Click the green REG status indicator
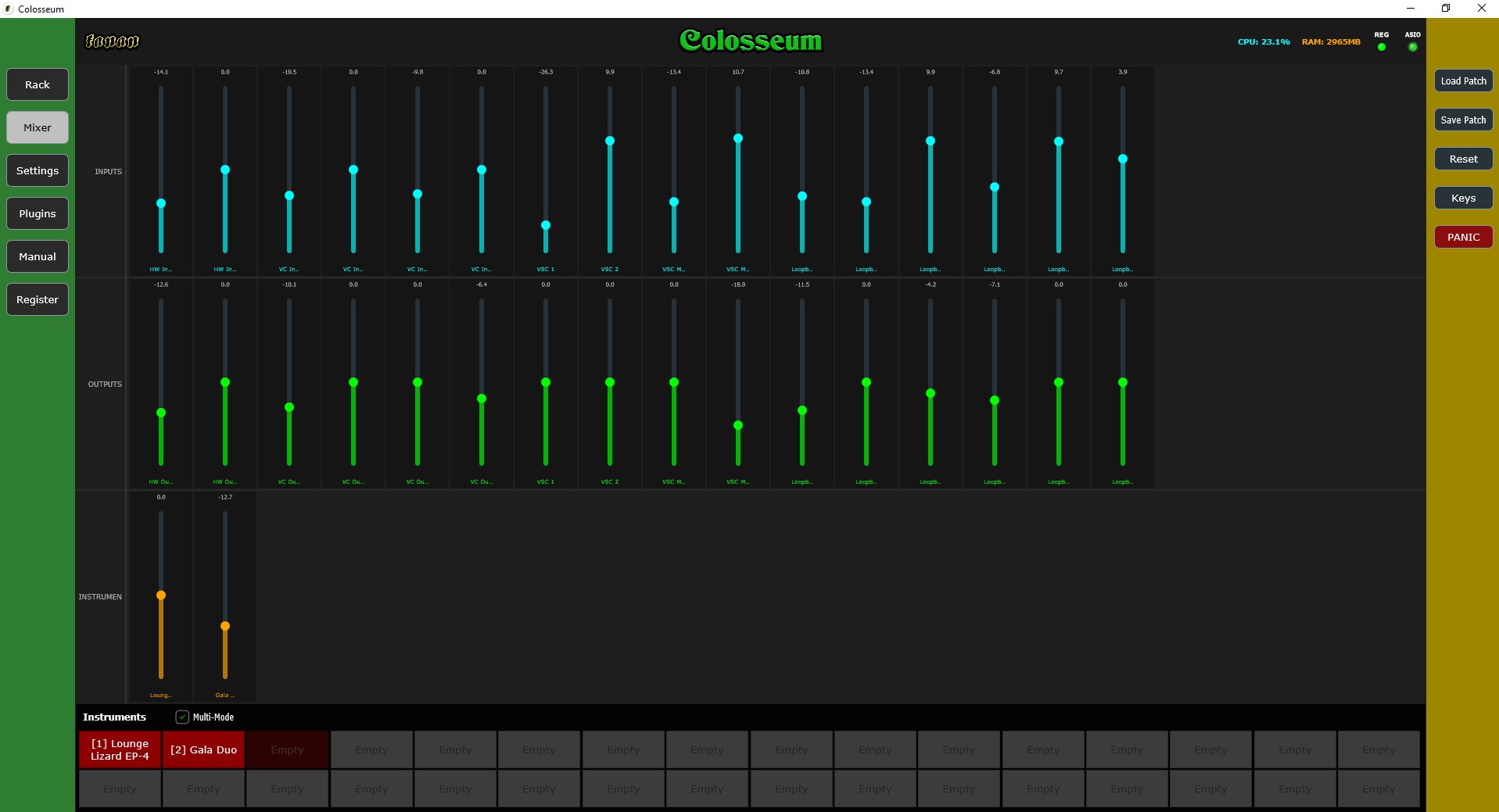This screenshot has height=812, width=1499. [1382, 47]
